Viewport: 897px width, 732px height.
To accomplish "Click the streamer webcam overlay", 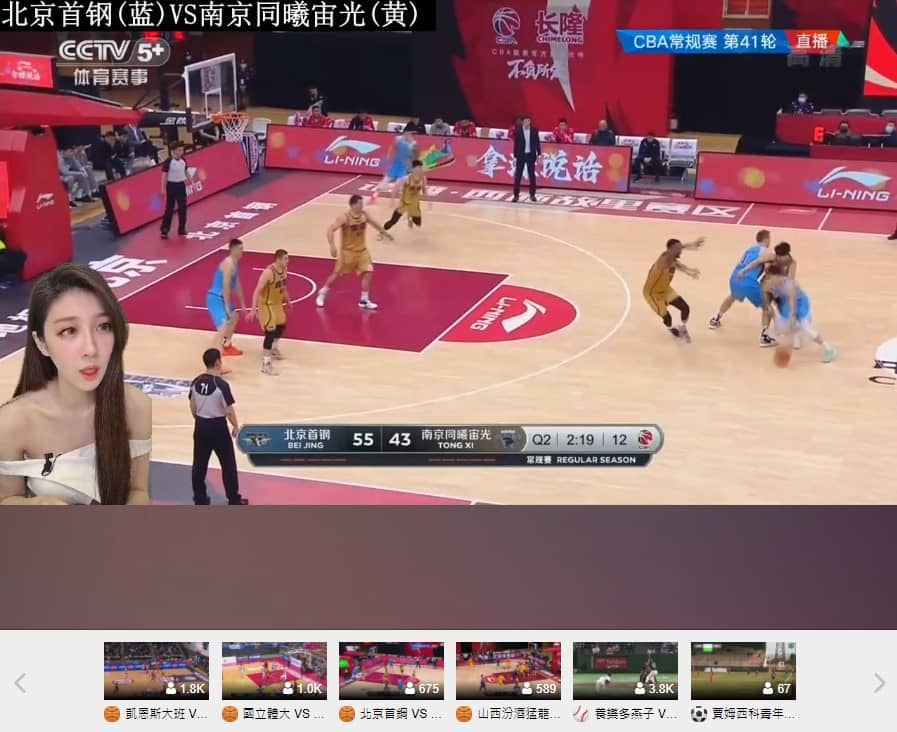I will pyautogui.click(x=76, y=384).
